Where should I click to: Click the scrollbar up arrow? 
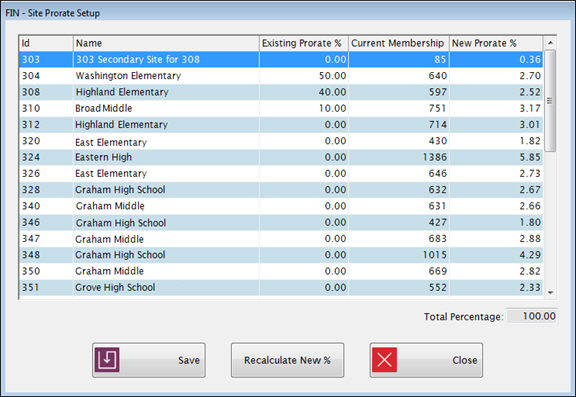click(550, 43)
